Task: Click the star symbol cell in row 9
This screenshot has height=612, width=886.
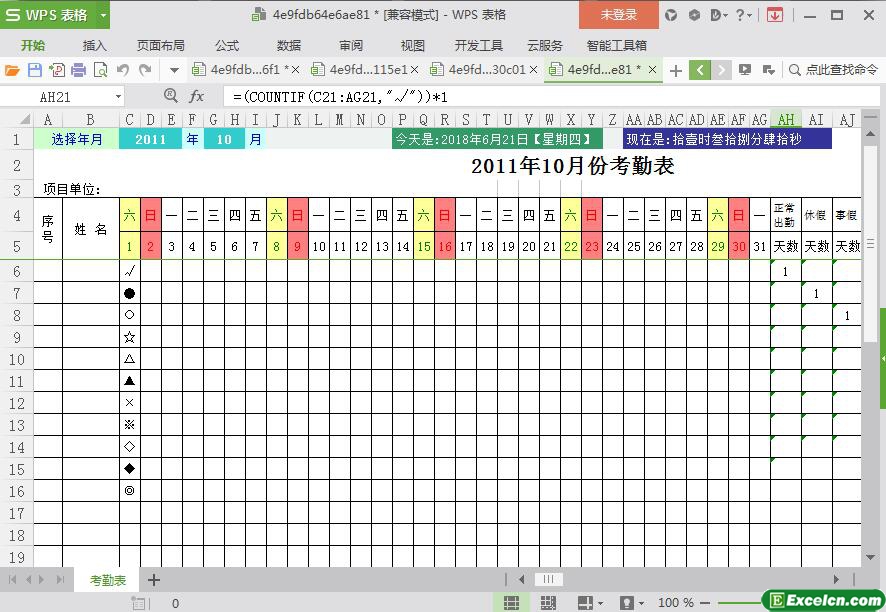Action: coord(129,337)
